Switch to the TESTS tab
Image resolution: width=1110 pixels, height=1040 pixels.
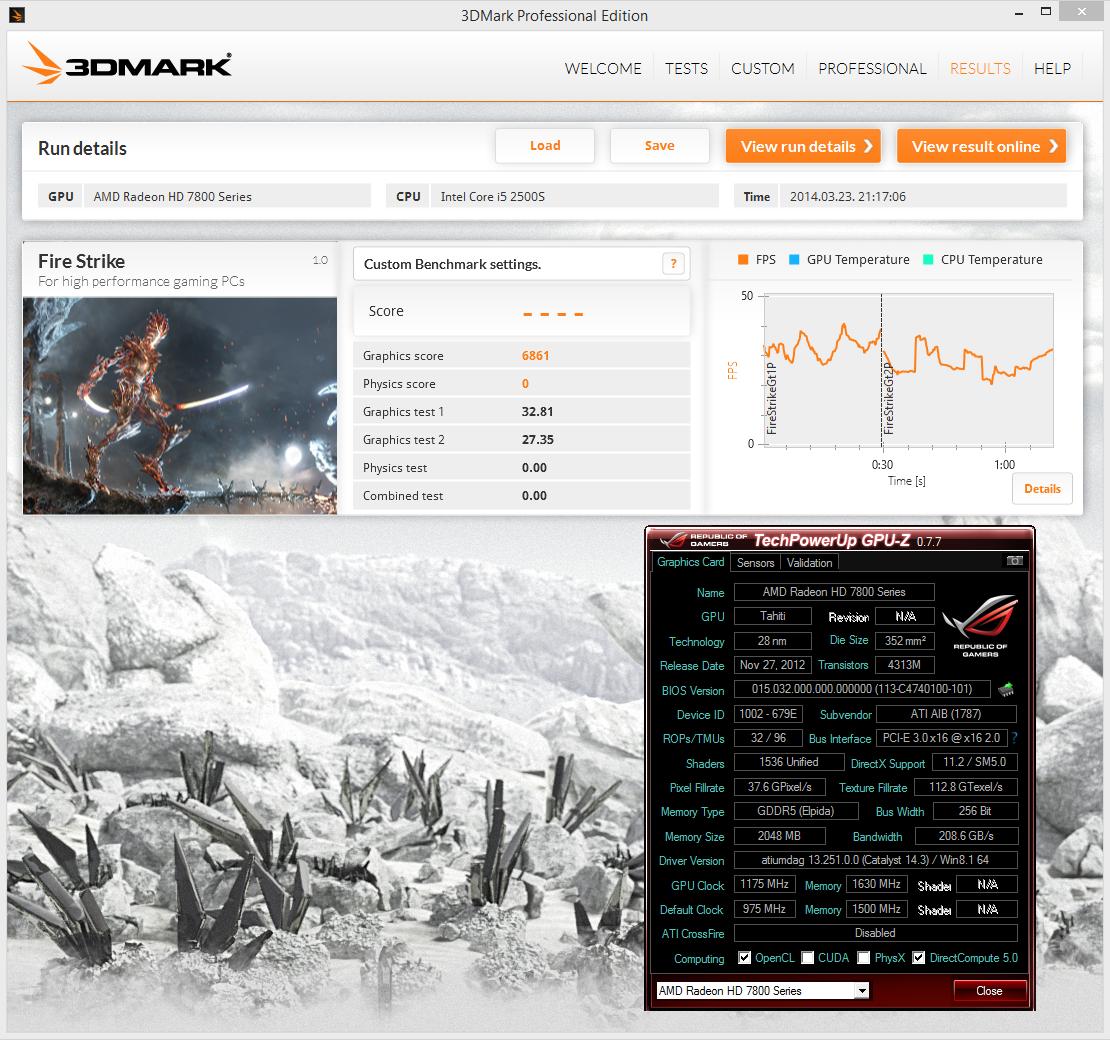click(x=686, y=69)
